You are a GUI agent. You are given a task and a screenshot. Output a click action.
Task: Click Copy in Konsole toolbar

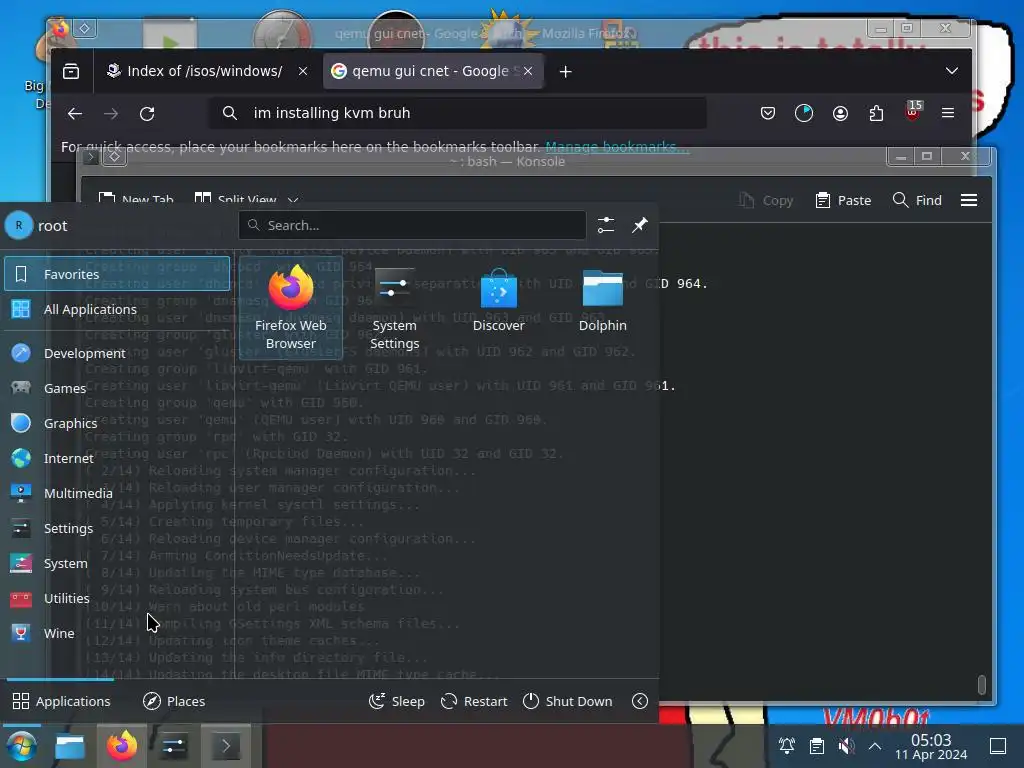click(766, 200)
